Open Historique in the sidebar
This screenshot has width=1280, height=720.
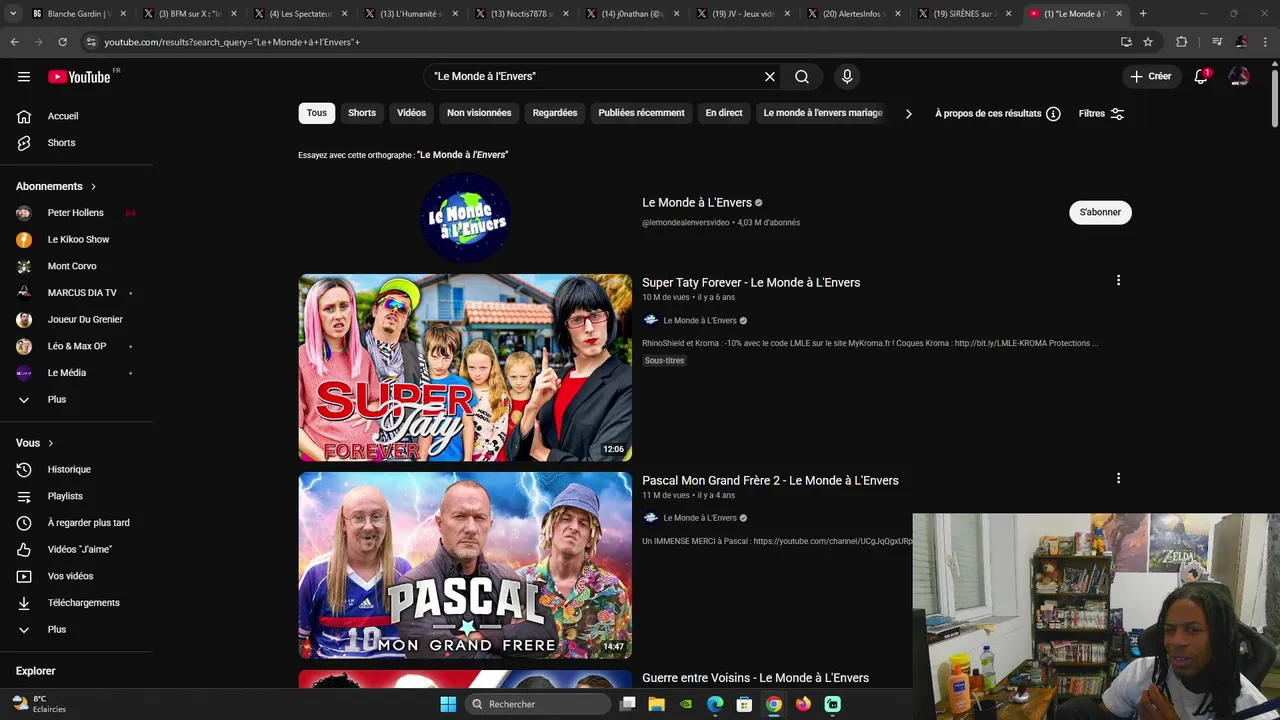point(77,469)
